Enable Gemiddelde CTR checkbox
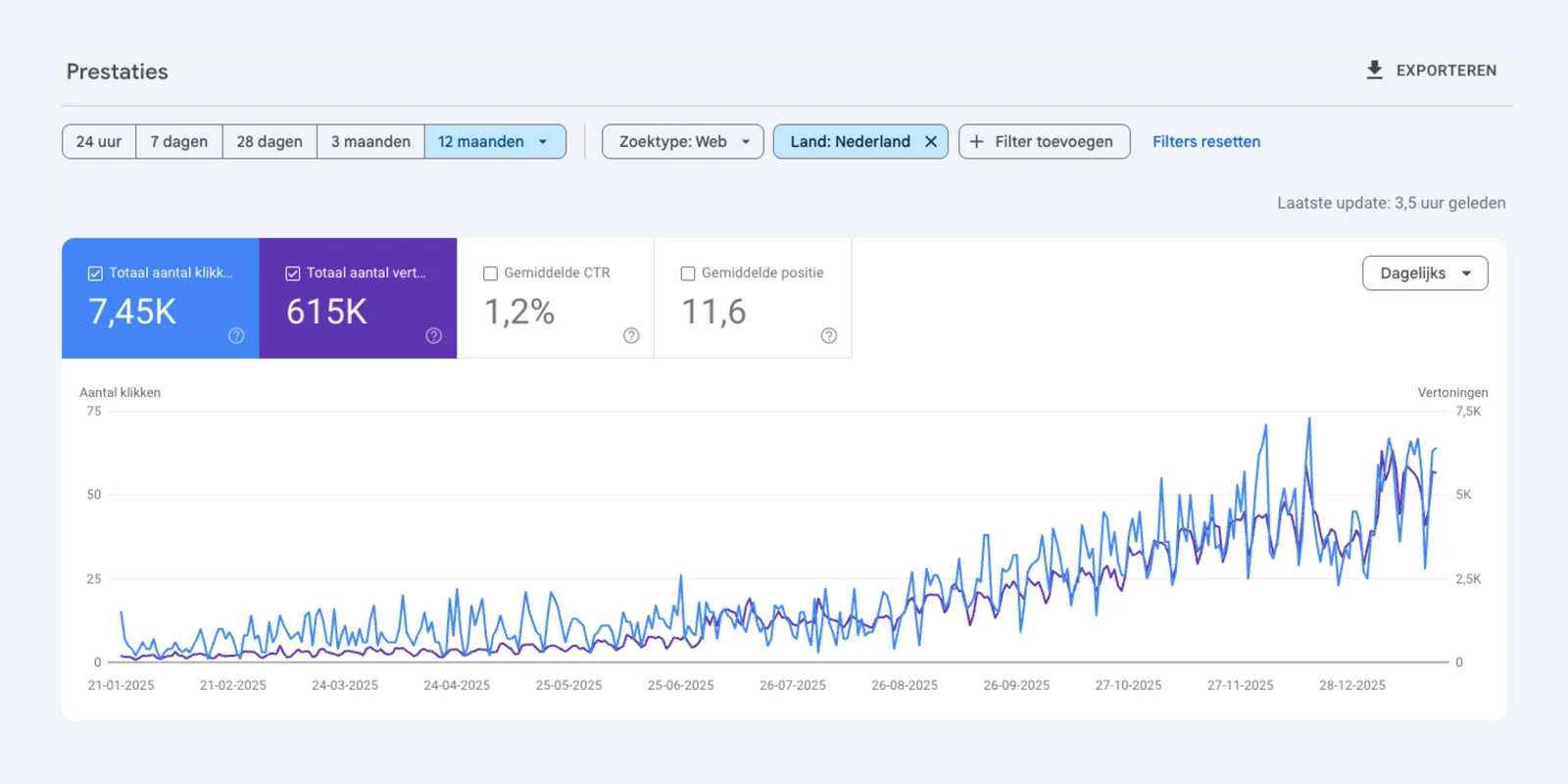The height and width of the screenshot is (784, 1568). 490,273
